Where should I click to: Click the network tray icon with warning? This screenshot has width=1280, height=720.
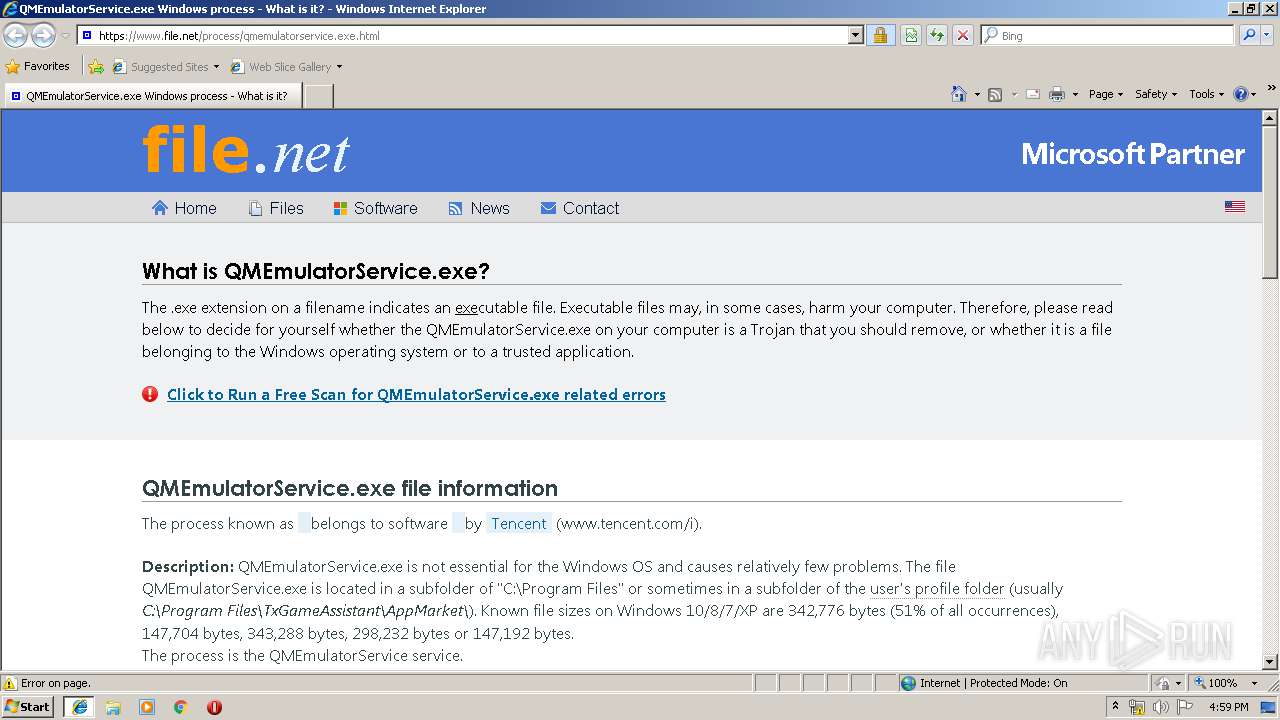[1137, 707]
